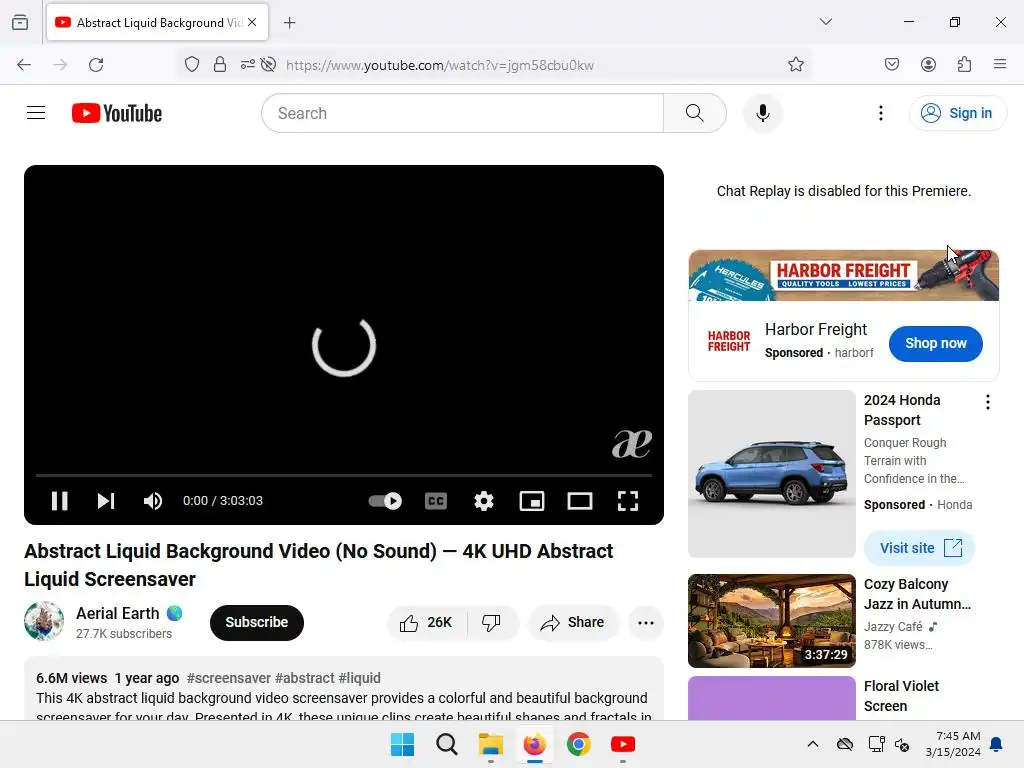Click Shop now Harbor Freight button
The height and width of the screenshot is (768, 1024).
[x=935, y=344]
